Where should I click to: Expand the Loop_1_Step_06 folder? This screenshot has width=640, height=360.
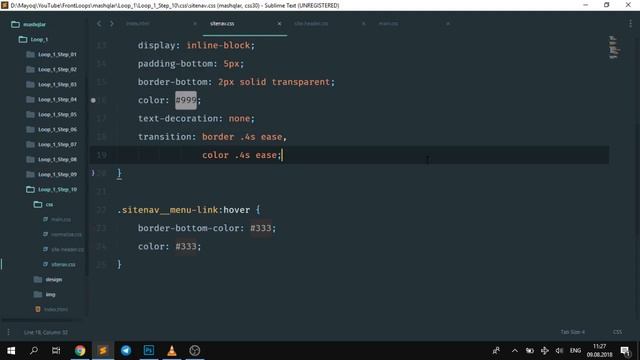pyautogui.click(x=51, y=129)
